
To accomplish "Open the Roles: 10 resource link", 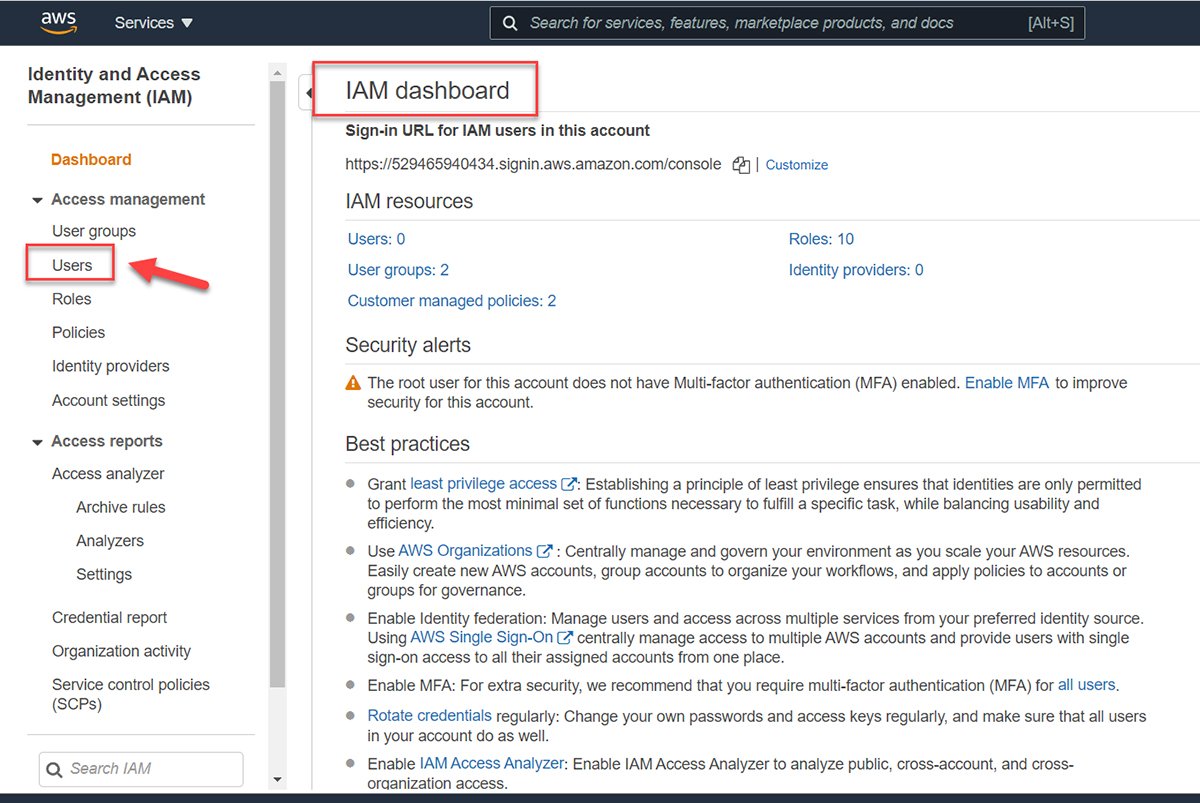I will tap(820, 238).
